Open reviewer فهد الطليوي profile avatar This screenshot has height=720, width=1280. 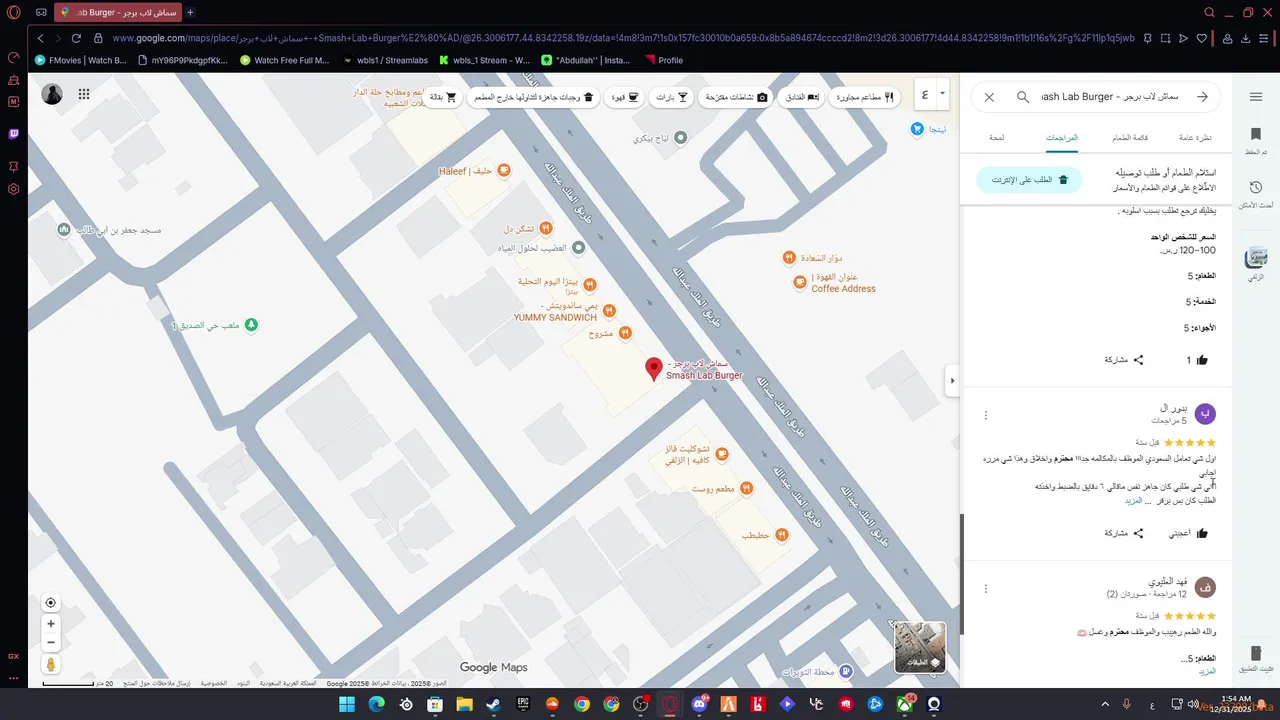pyautogui.click(x=1205, y=587)
